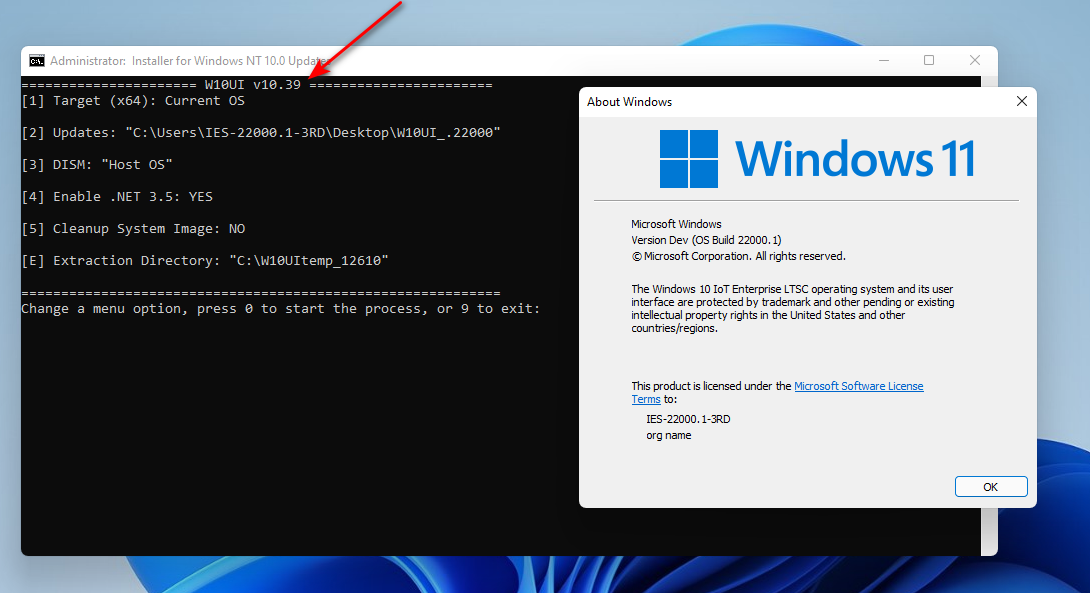Click the '[E] Extraction Directory' line

[x=204, y=261]
